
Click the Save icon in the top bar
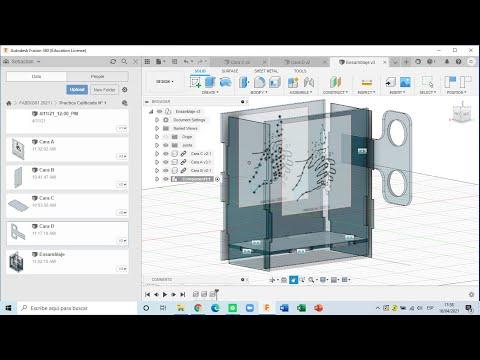pos(174,61)
